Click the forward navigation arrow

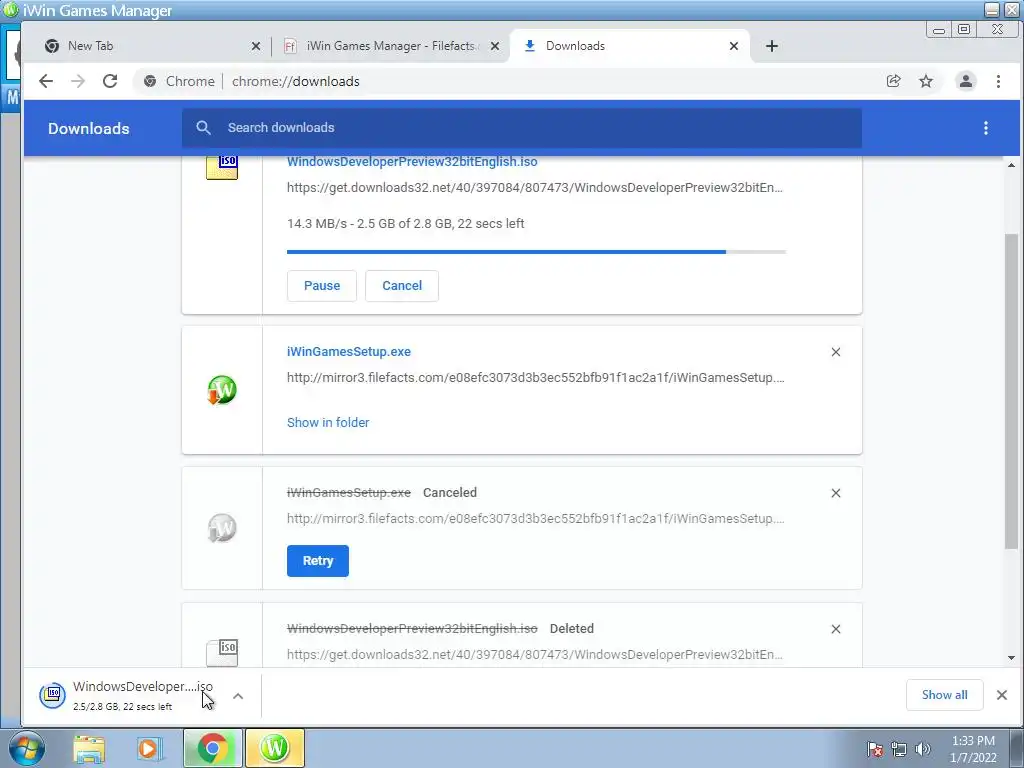point(78,81)
